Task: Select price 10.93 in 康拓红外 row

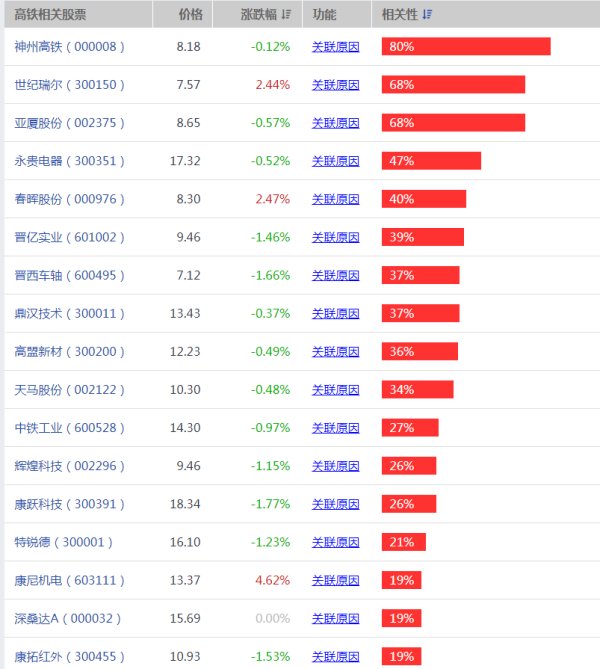Action: coord(185,656)
